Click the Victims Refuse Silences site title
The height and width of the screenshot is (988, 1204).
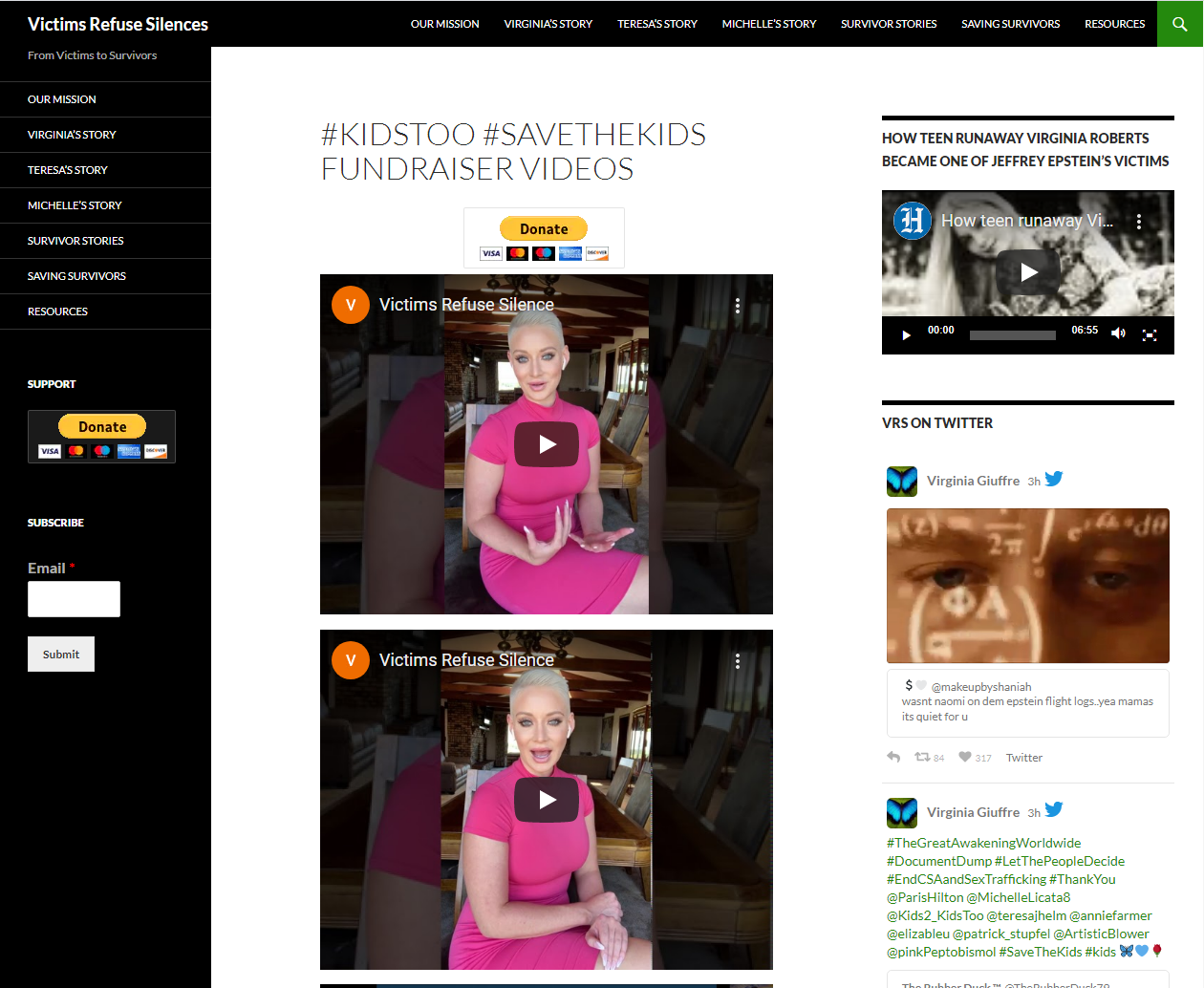118,25
